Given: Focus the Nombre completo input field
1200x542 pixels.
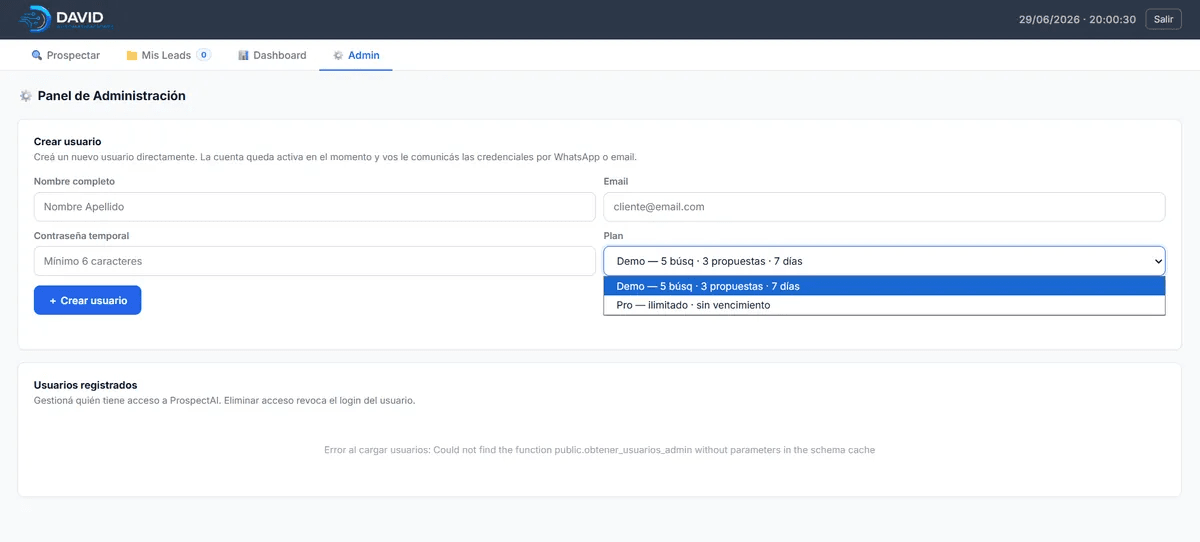Looking at the screenshot, I should [x=315, y=207].
